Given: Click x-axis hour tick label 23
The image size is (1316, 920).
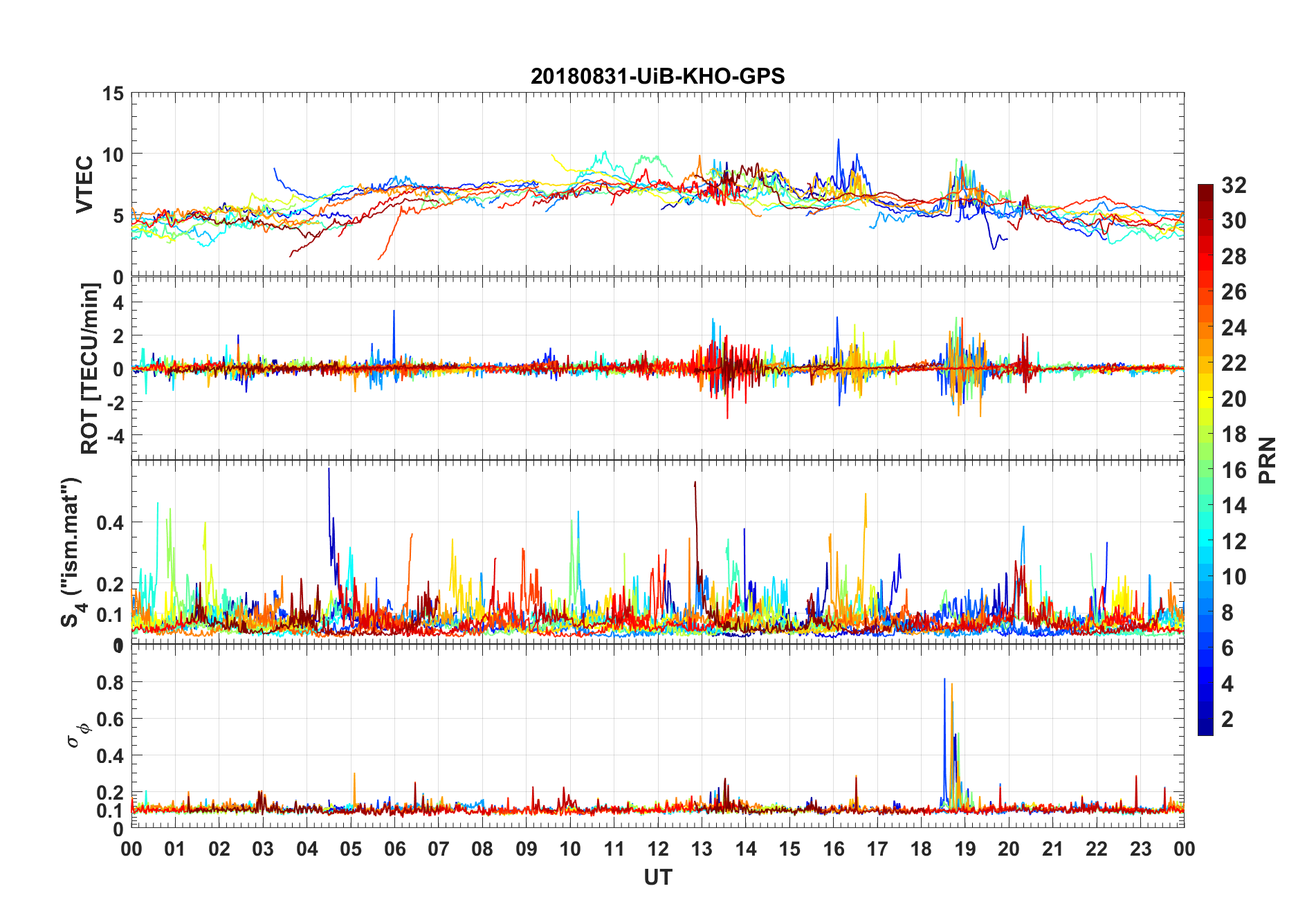Looking at the screenshot, I should 1140,849.
